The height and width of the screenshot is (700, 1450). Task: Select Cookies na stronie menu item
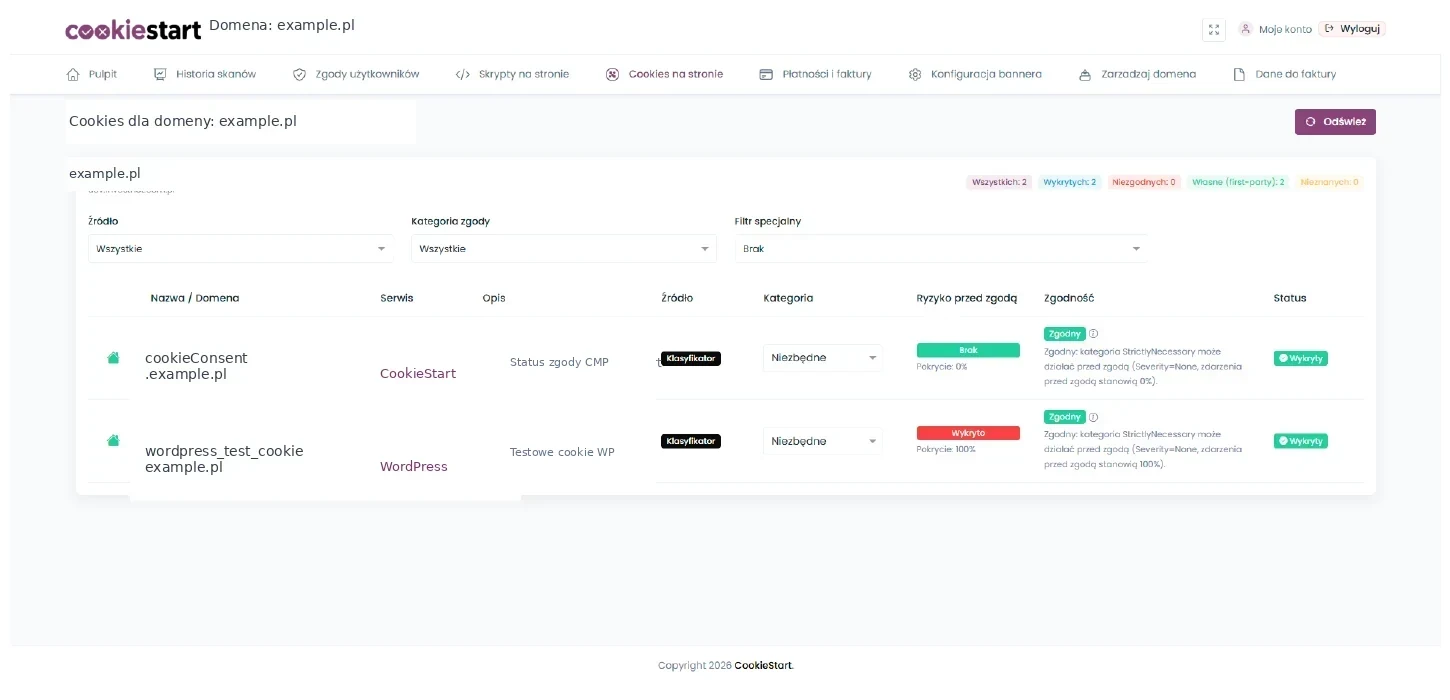coord(664,74)
